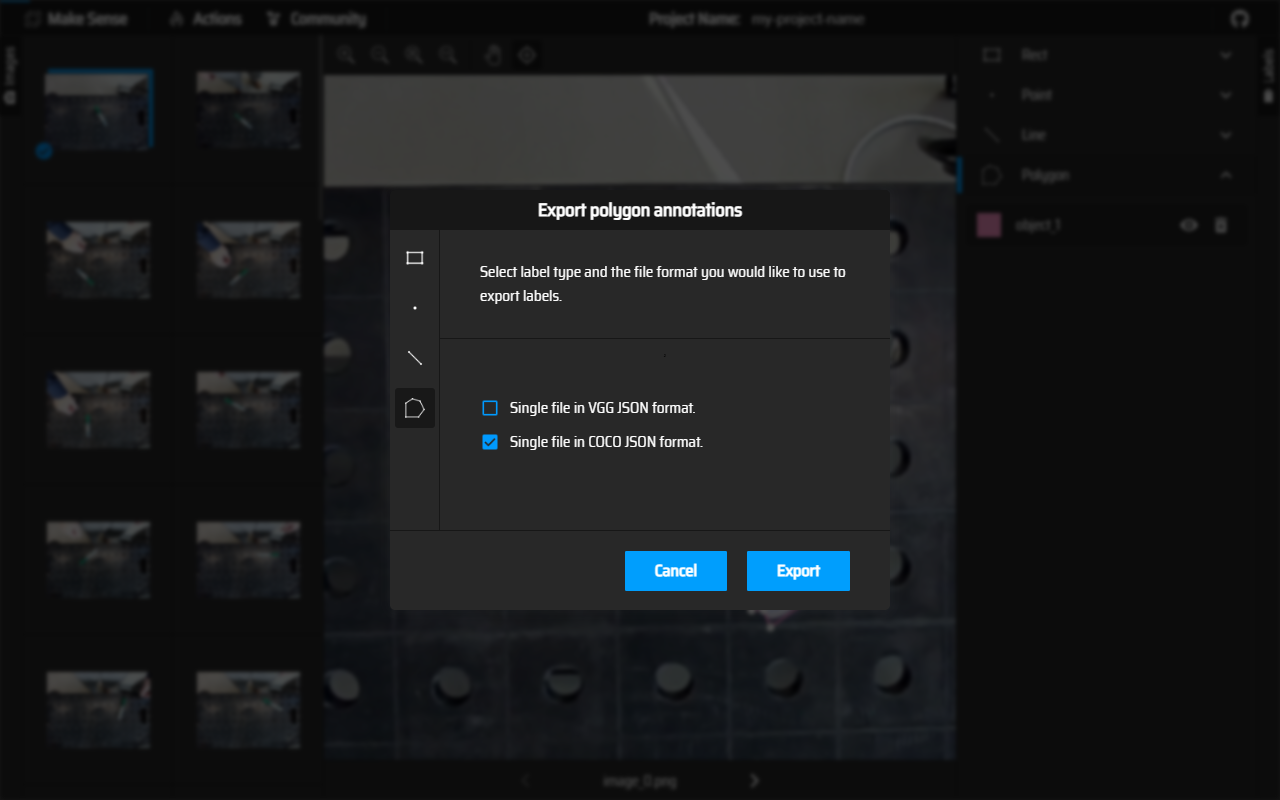The image size is (1280, 800).
Task: Click the object_1 pink color swatch
Action: [989, 225]
